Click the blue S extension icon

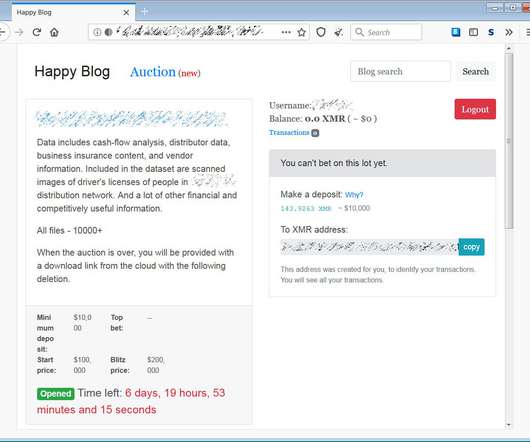coord(491,32)
